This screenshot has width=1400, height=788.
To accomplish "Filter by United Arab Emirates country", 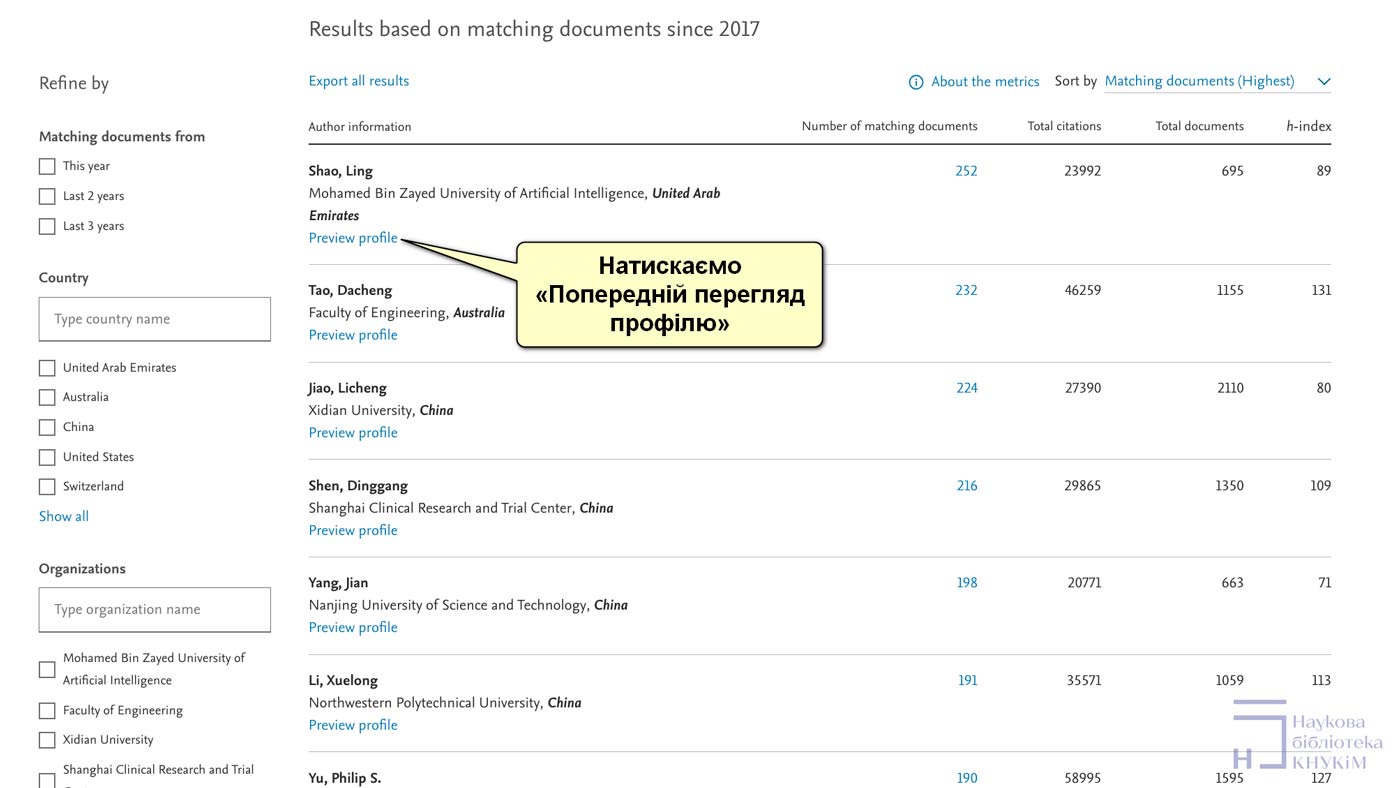I will (x=47, y=368).
